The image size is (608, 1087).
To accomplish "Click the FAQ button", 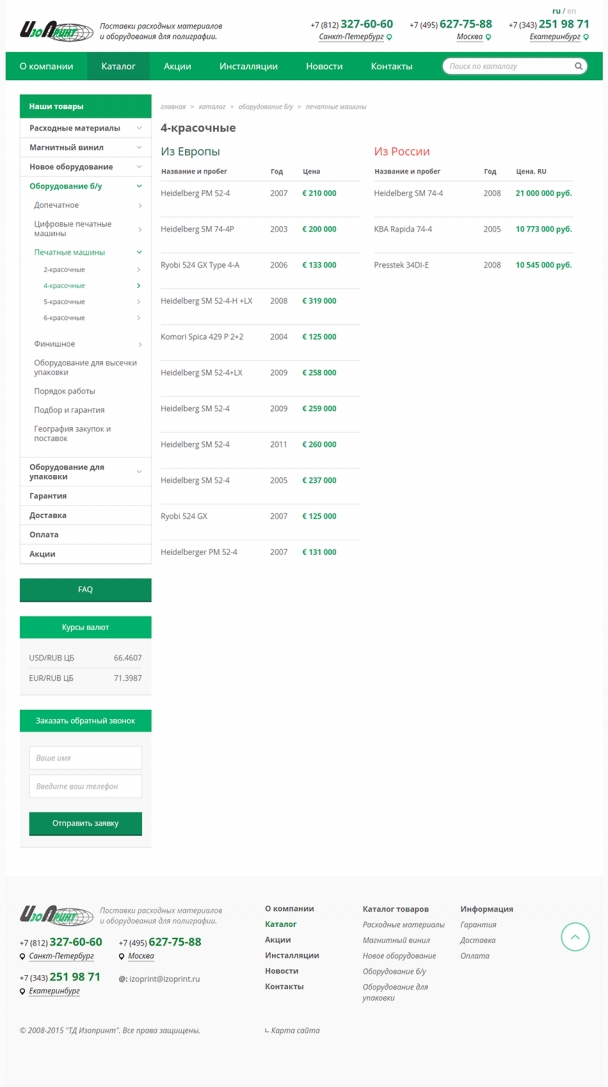I will (85, 590).
